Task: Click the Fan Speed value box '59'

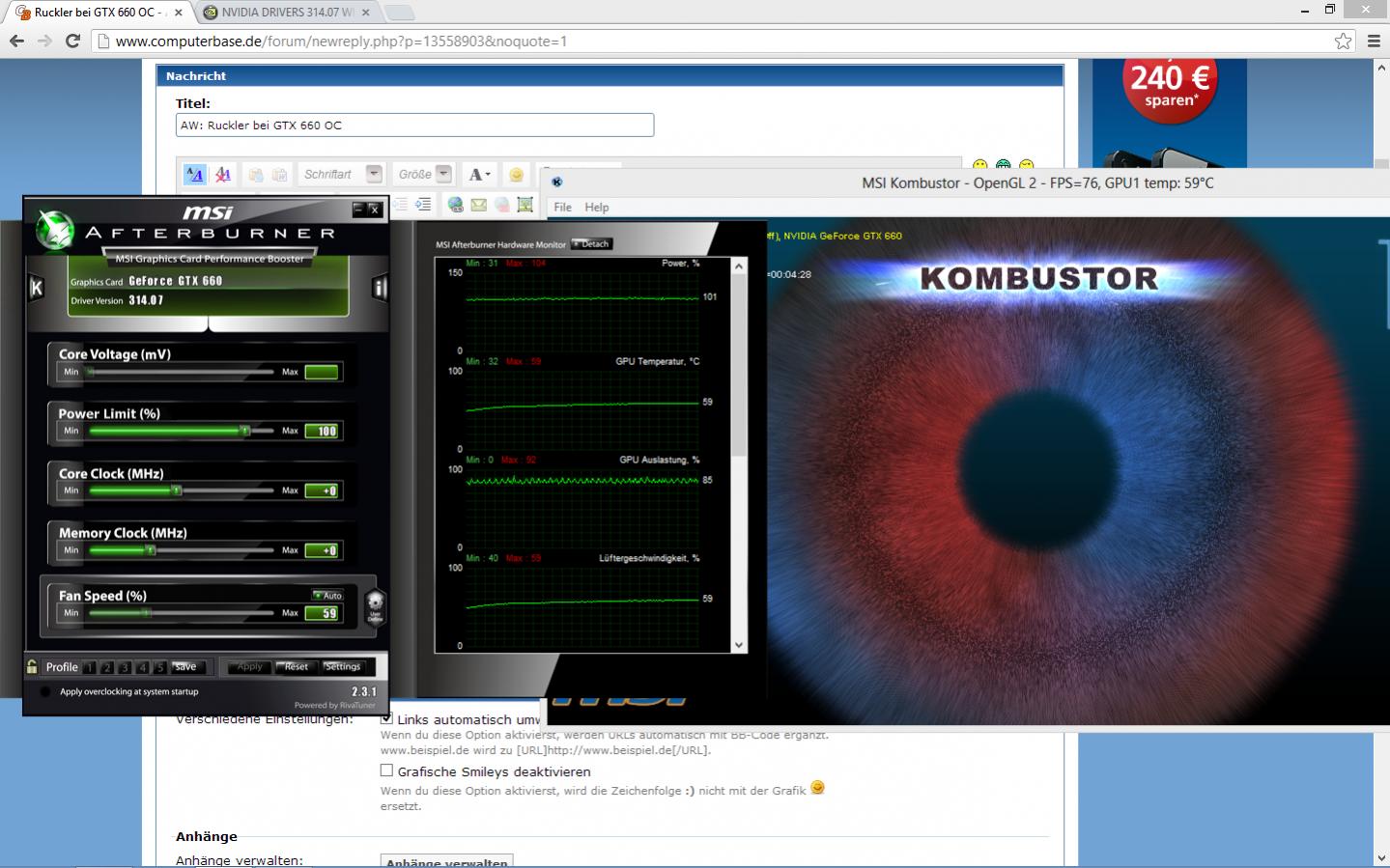Action: tap(322, 613)
